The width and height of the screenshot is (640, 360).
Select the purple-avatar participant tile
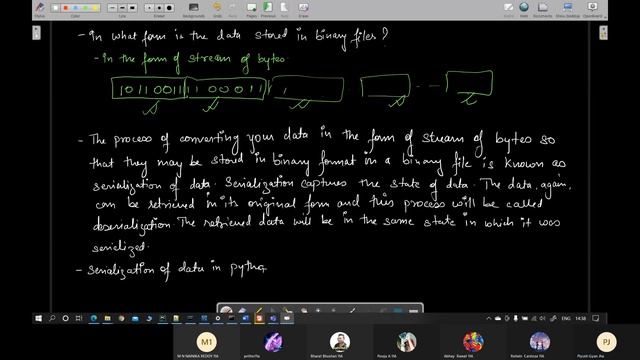click(x=273, y=342)
